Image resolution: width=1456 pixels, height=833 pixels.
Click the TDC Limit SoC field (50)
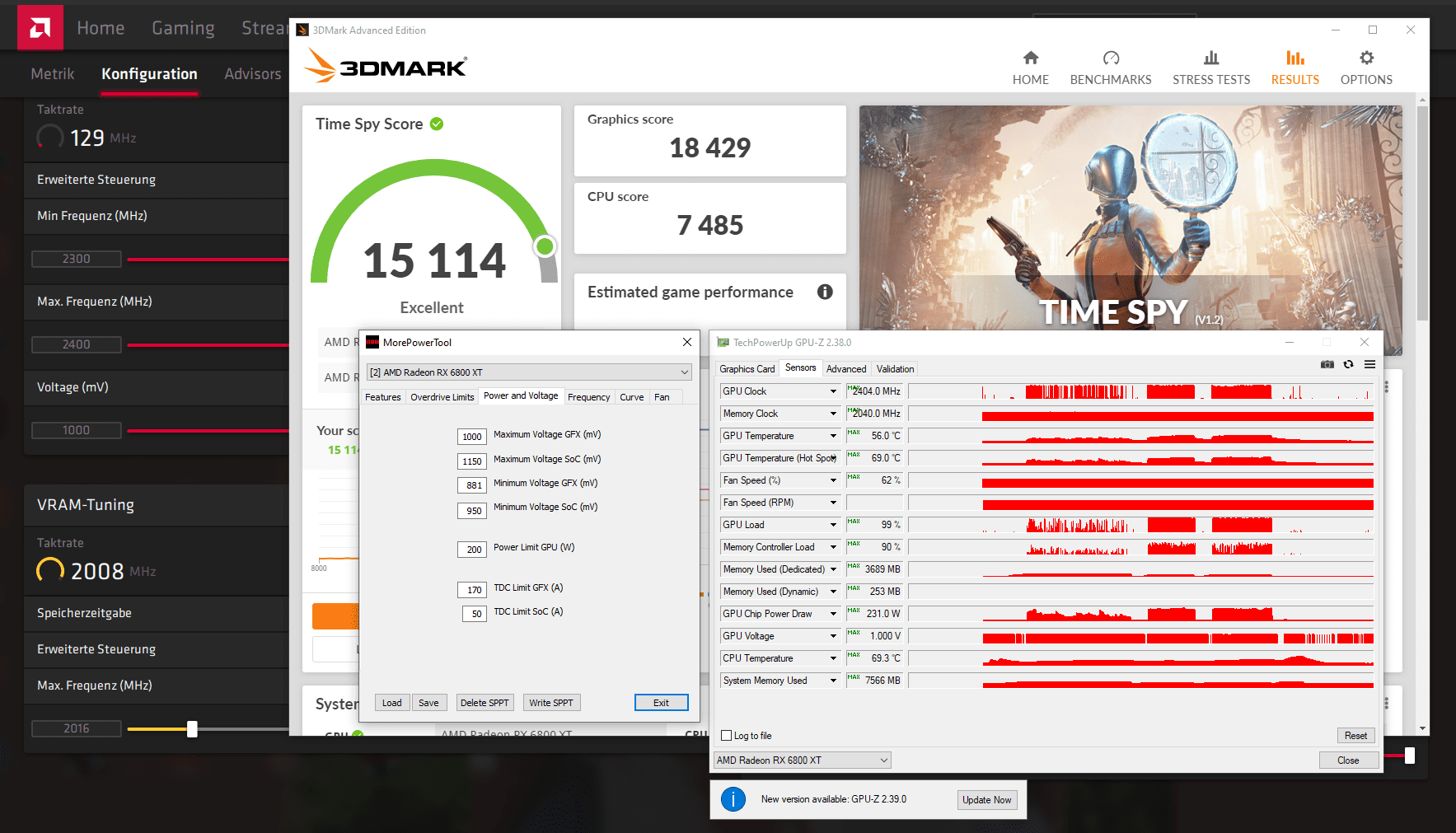pyautogui.click(x=474, y=614)
